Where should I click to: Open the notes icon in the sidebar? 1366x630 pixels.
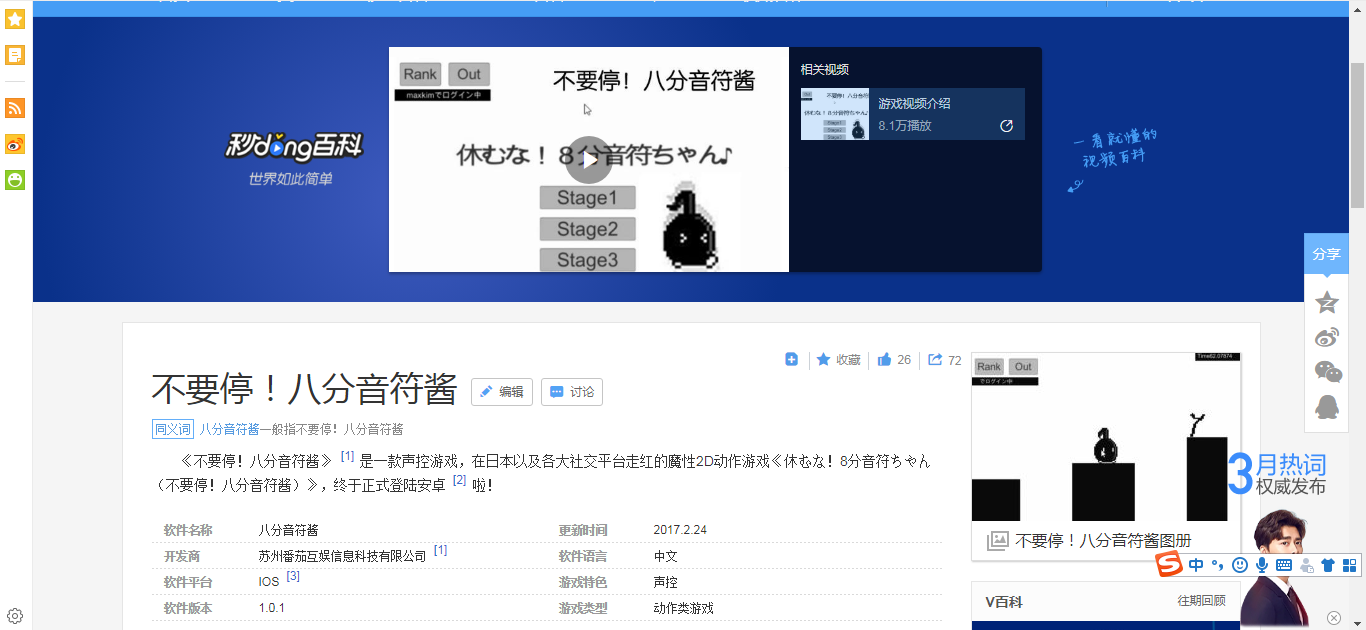[15, 54]
